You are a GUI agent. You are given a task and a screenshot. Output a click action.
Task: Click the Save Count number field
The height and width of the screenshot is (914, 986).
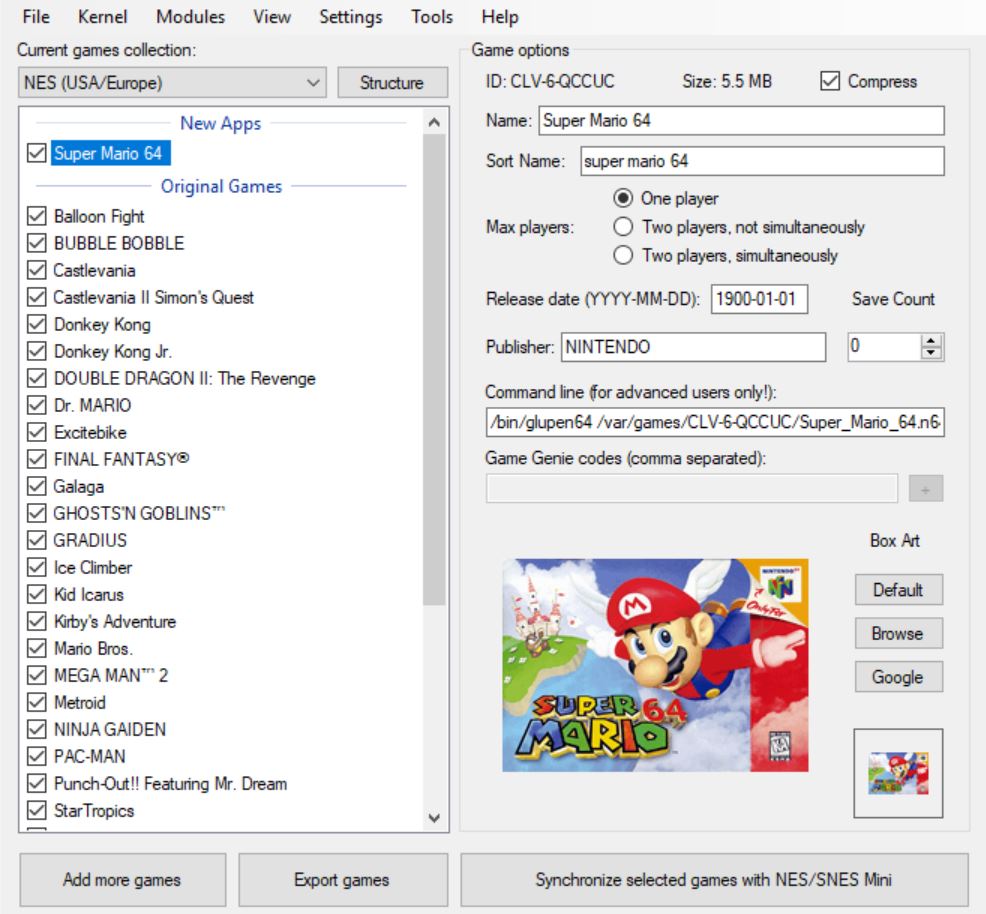[884, 346]
